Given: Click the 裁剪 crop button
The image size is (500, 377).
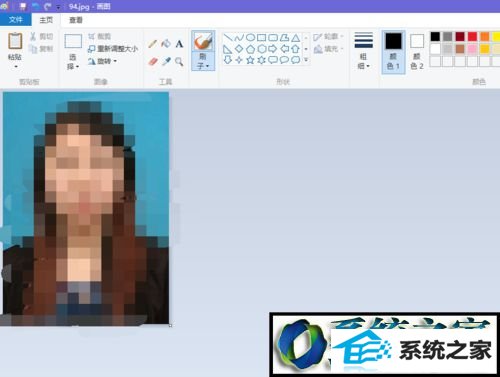Looking at the screenshot, I should pos(99,36).
